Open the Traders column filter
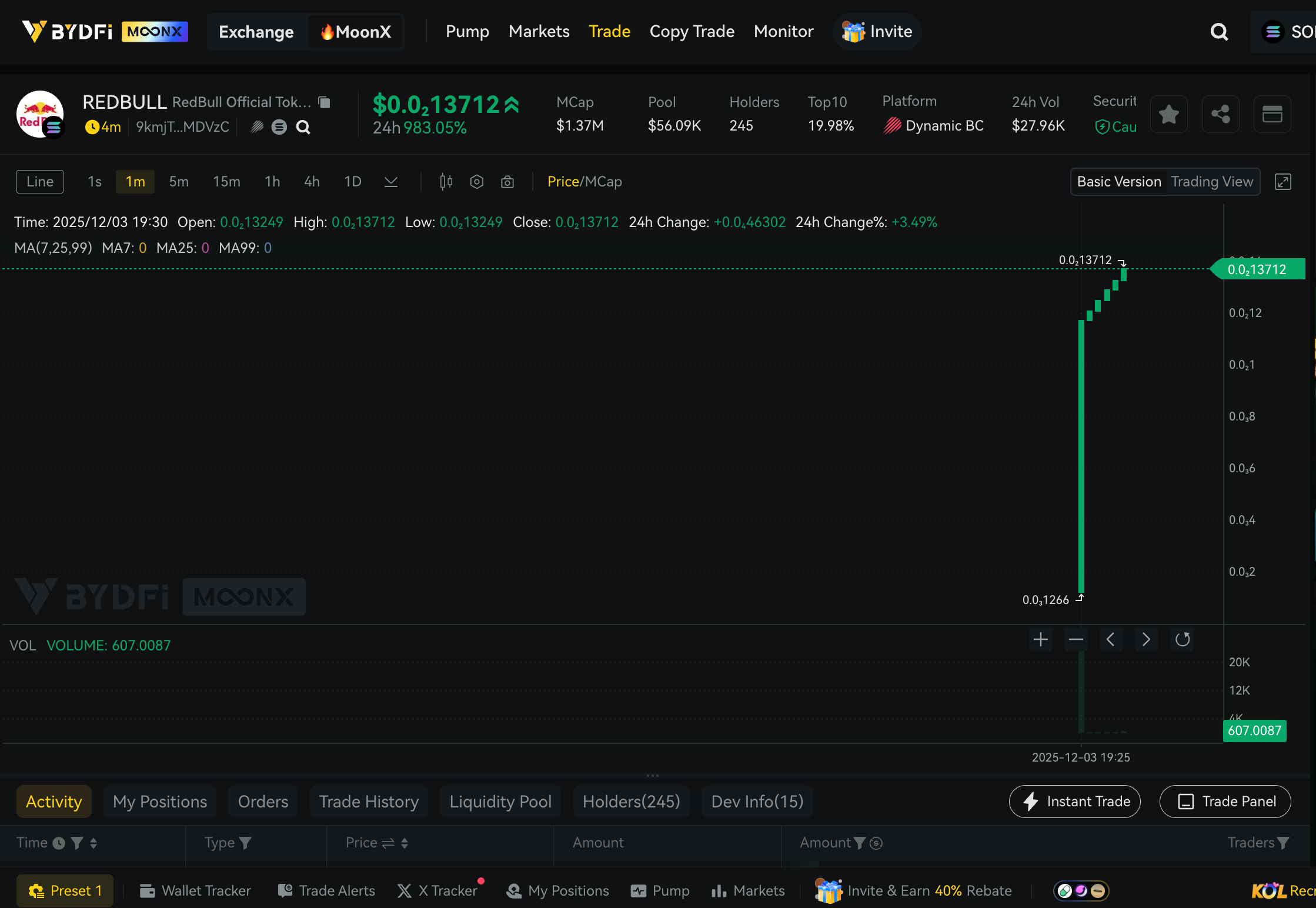Image resolution: width=1316 pixels, height=908 pixels. pyautogui.click(x=1283, y=843)
